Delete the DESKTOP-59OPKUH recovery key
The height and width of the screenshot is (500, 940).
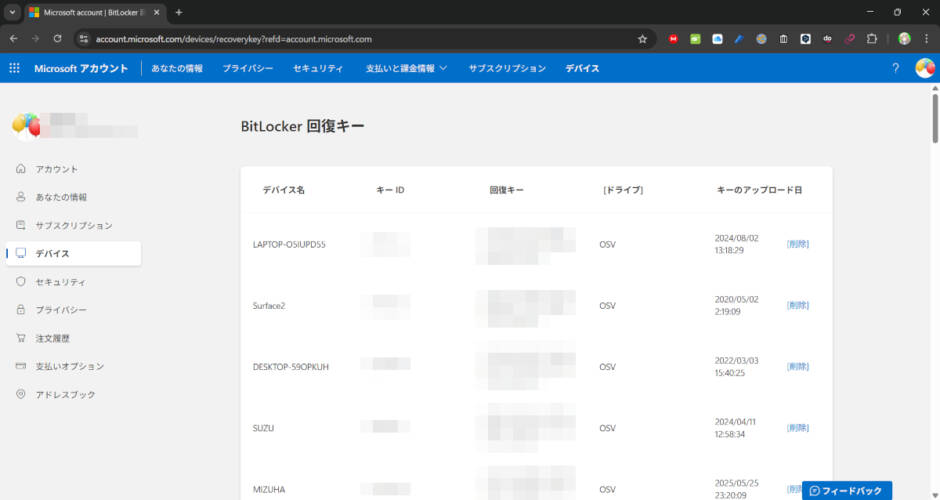(x=797, y=366)
